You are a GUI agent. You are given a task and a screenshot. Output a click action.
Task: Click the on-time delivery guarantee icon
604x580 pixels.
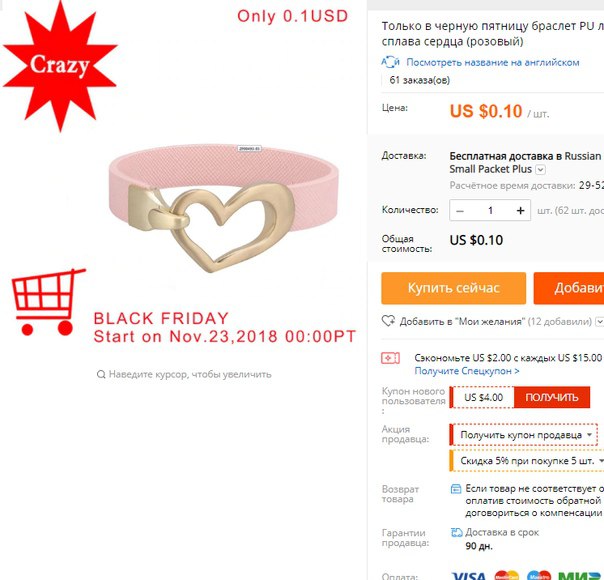point(456,533)
